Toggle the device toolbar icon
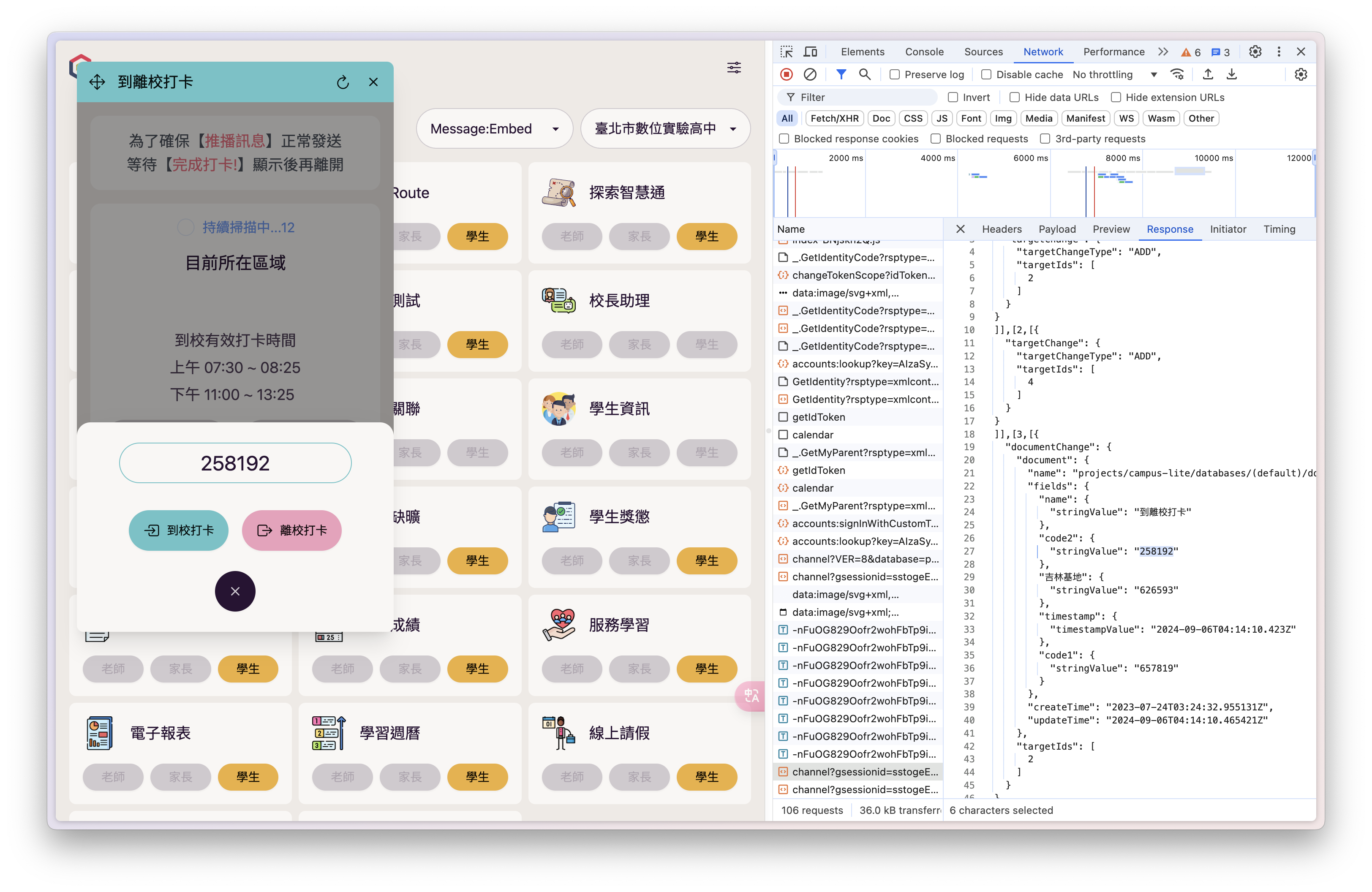The width and height of the screenshot is (1372, 892). point(811,52)
